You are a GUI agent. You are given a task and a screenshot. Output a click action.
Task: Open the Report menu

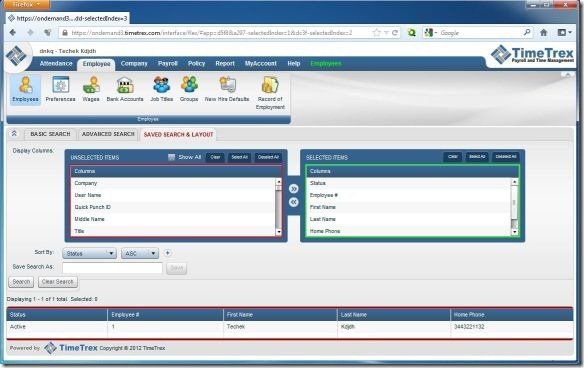225,64
